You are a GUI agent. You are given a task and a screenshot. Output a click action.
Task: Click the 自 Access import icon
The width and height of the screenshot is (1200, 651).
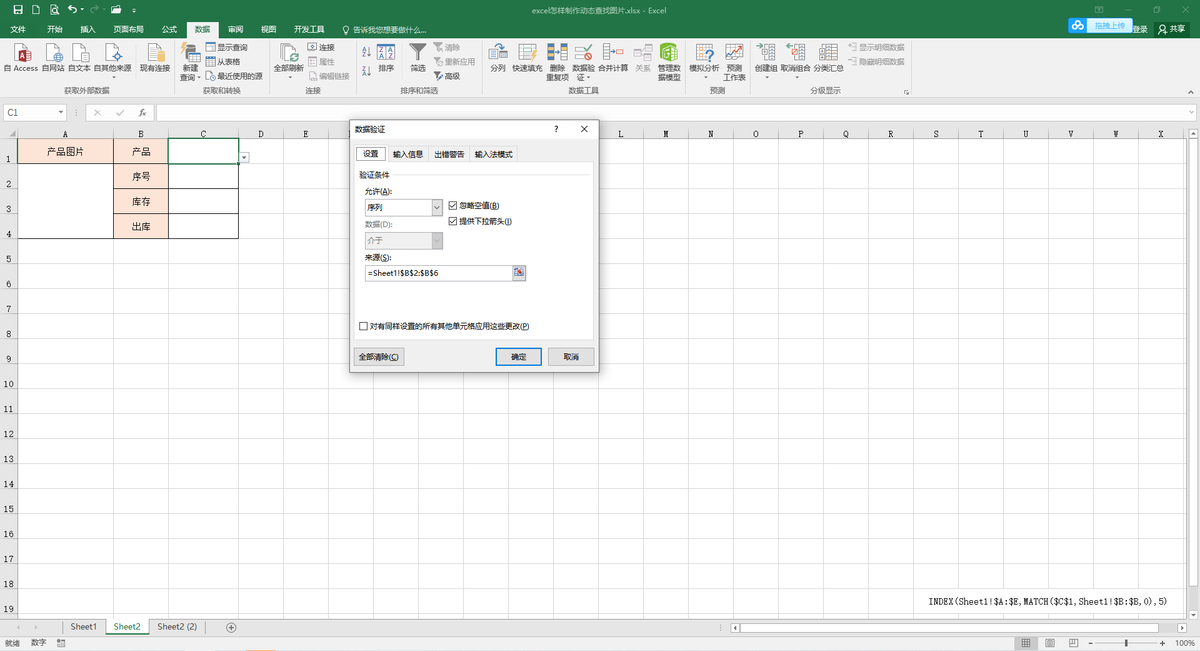click(x=21, y=58)
